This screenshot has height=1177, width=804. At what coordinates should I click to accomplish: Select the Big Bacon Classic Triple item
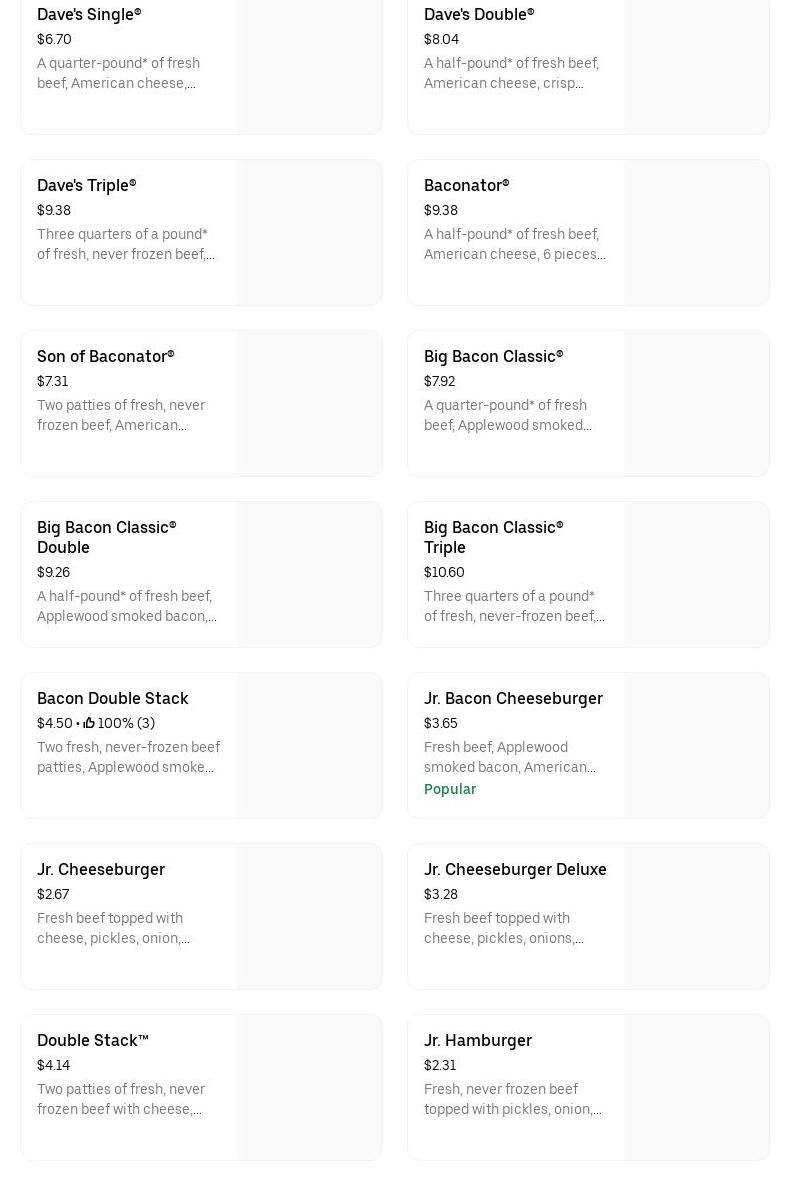coord(589,575)
